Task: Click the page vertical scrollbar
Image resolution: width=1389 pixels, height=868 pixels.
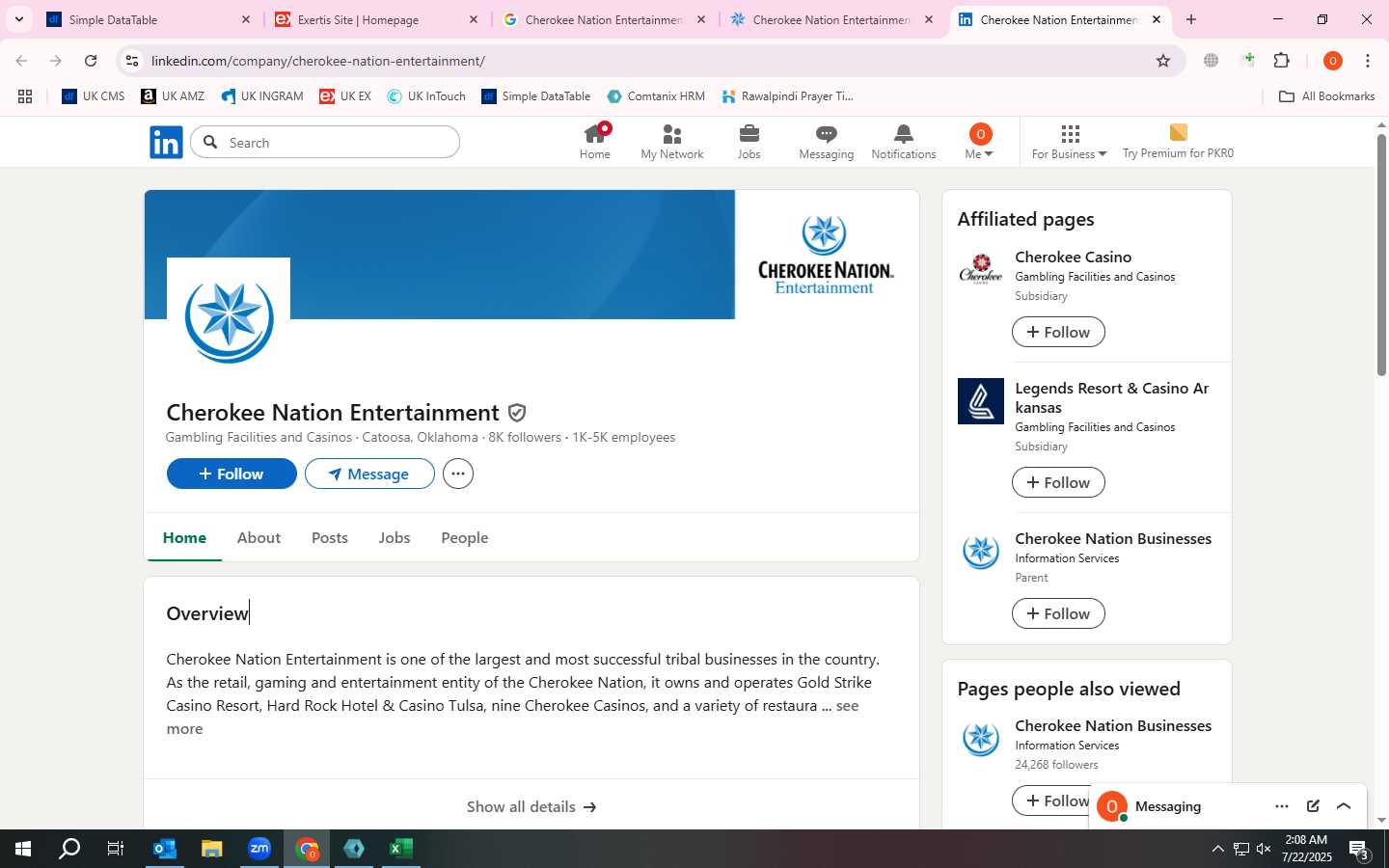Action: 1381,256
